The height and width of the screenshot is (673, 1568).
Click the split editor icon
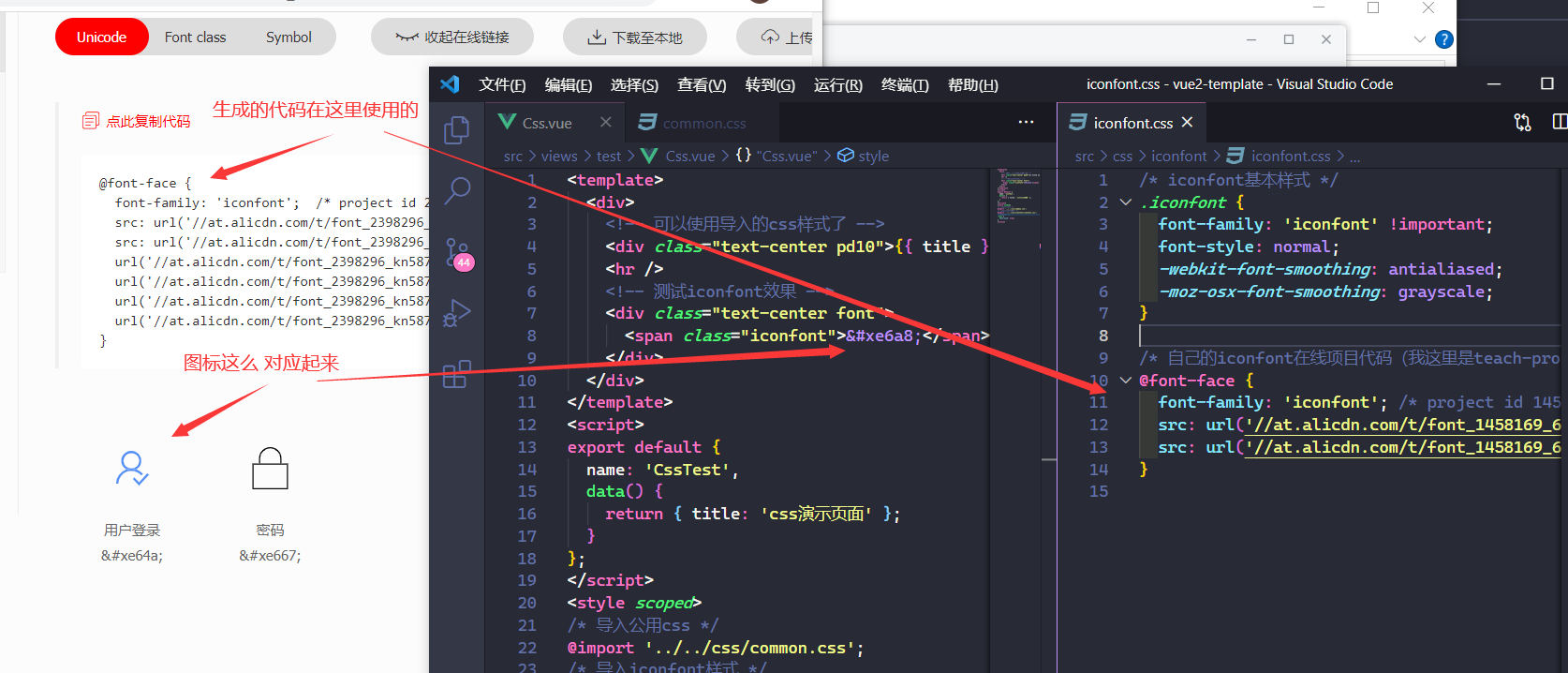1559,122
